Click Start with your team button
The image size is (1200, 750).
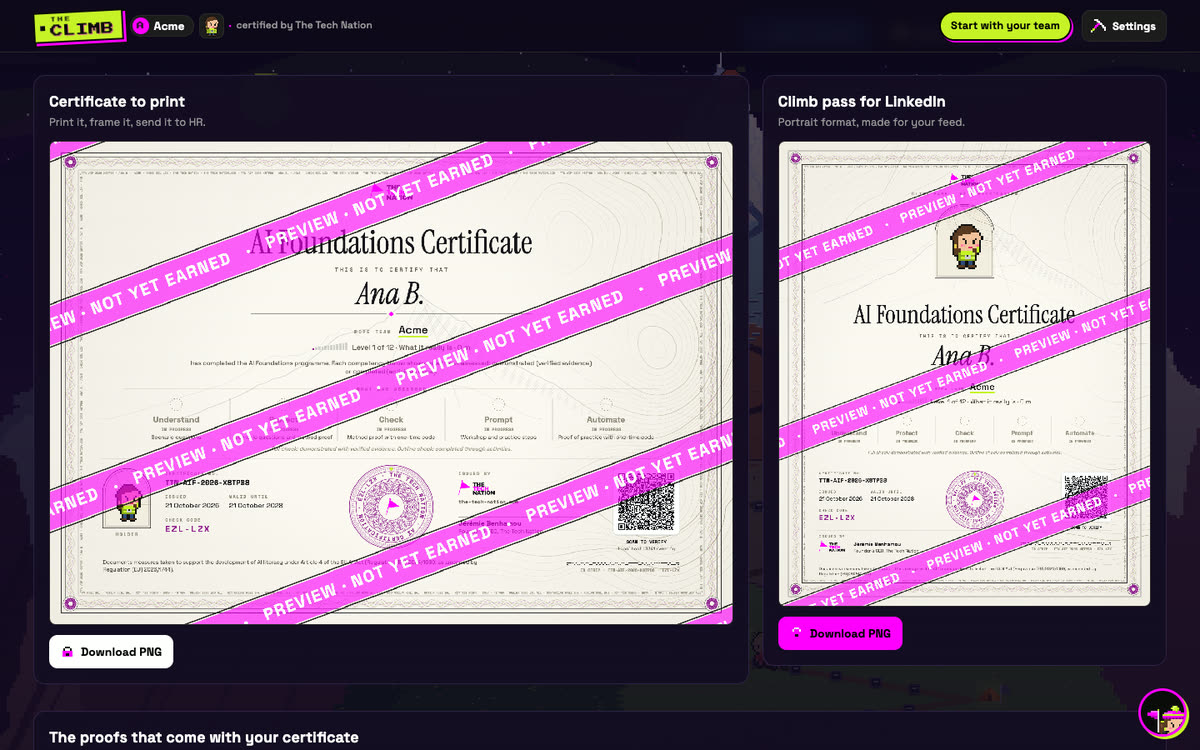(x=1005, y=26)
